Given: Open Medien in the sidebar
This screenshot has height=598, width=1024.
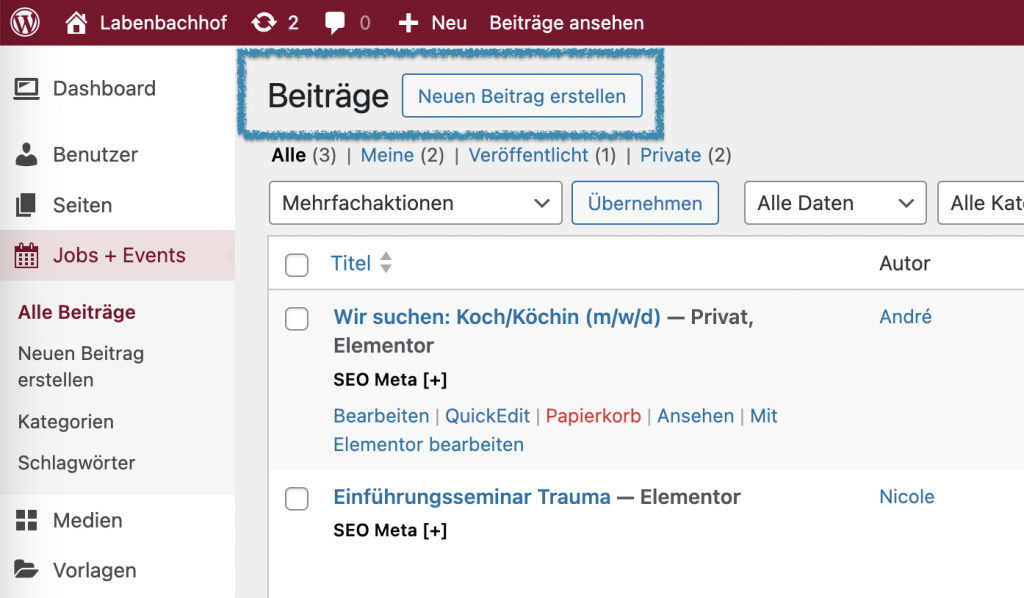Looking at the screenshot, I should pos(88,521).
